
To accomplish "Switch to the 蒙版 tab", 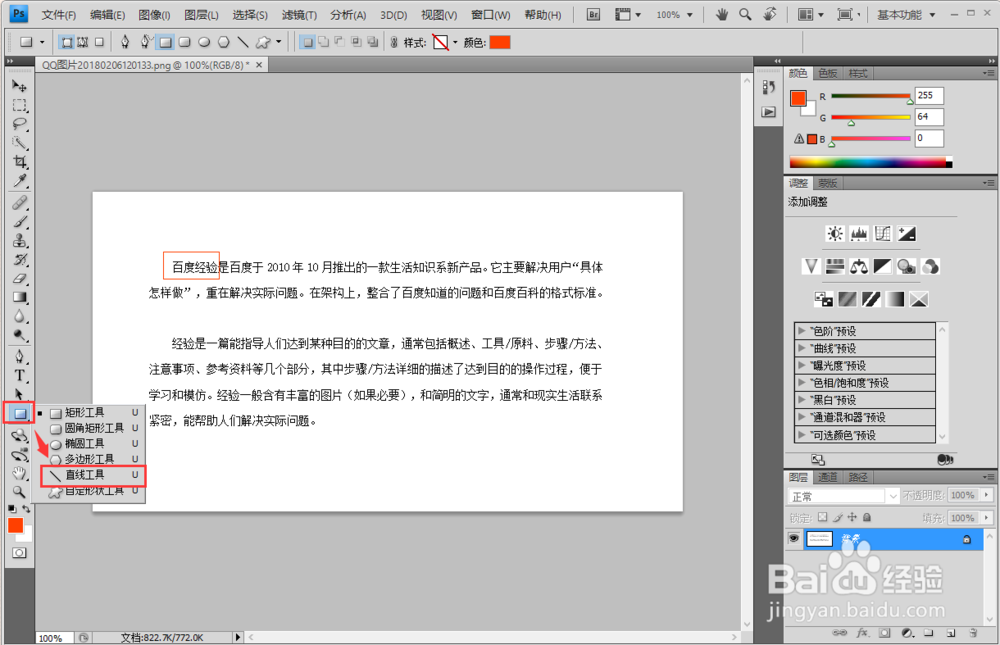I will (828, 183).
